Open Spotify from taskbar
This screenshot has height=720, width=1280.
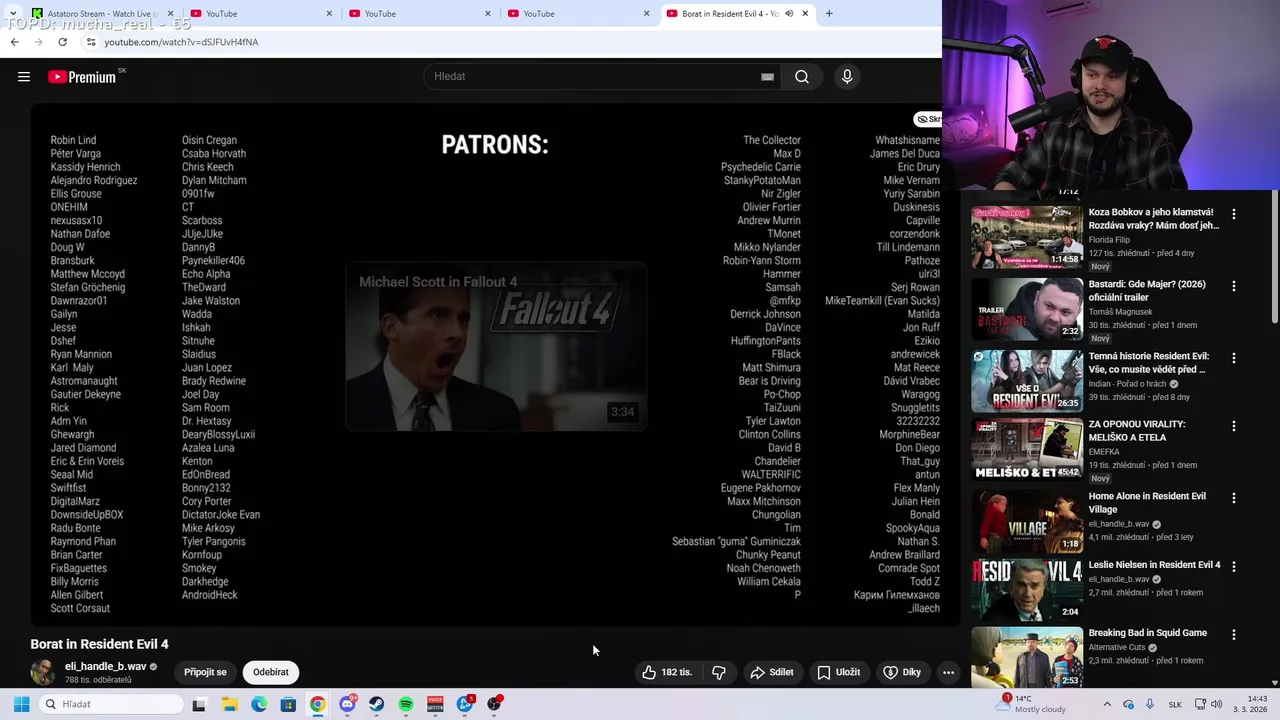(x=406, y=704)
